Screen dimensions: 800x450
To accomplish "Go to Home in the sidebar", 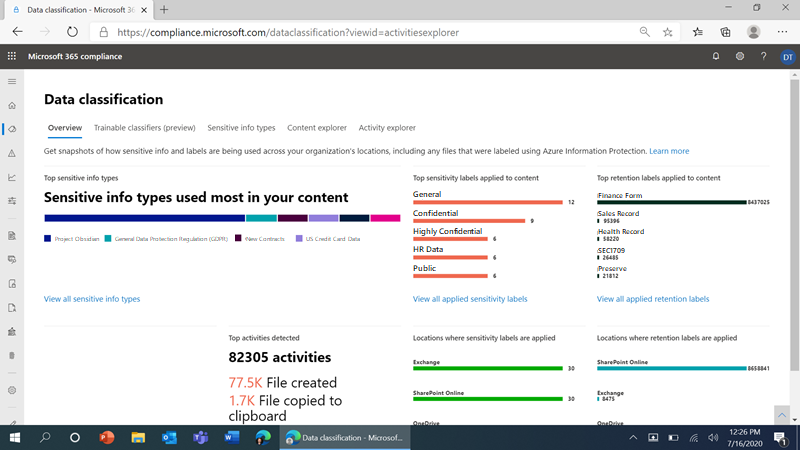I will (12, 106).
